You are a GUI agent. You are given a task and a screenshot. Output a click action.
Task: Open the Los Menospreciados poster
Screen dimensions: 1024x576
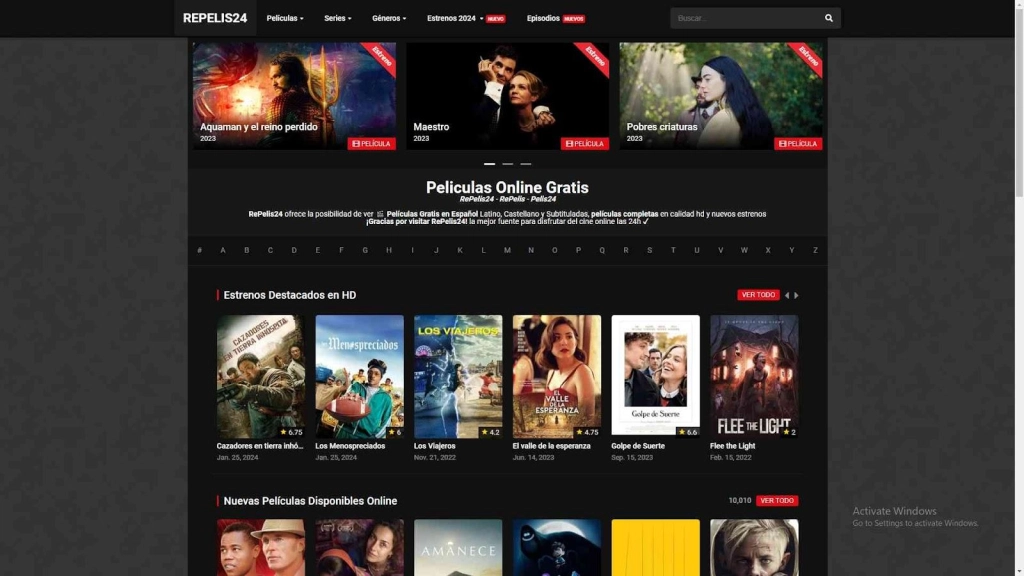pyautogui.click(x=359, y=376)
